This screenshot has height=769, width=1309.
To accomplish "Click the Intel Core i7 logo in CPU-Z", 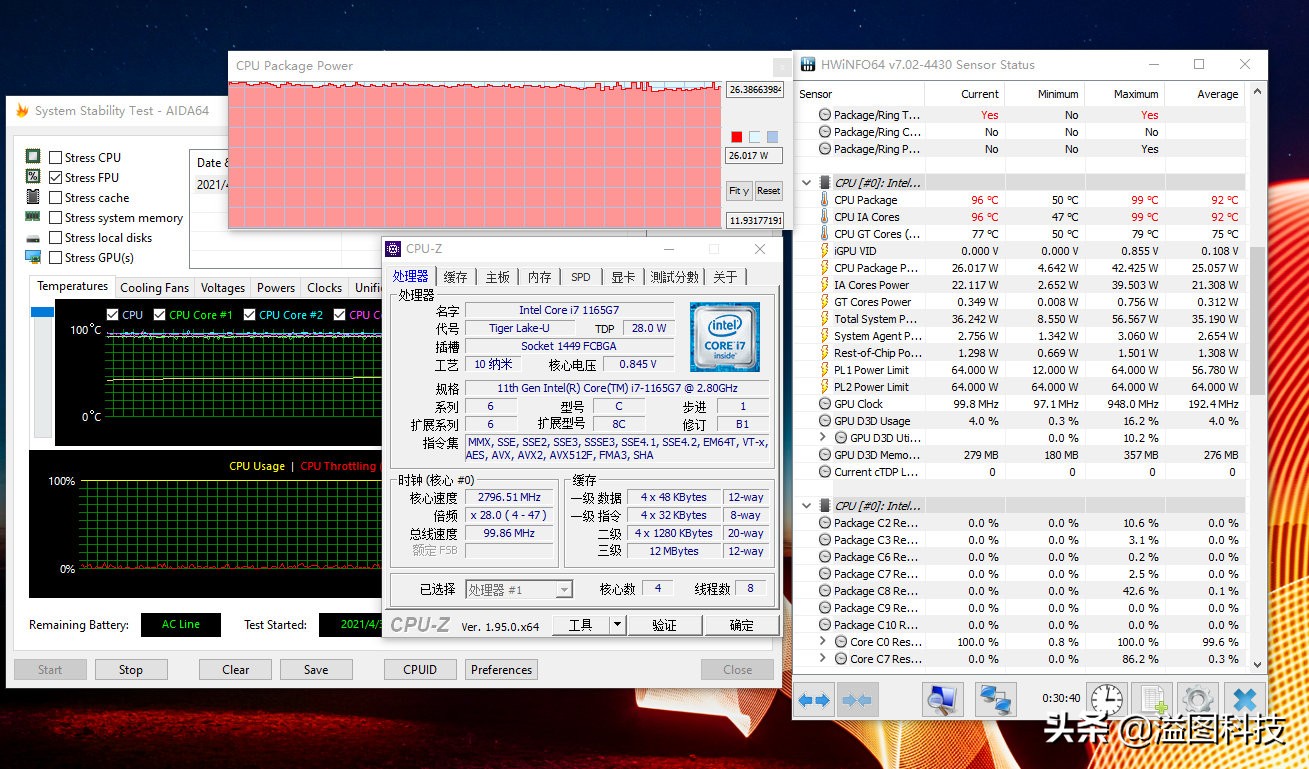I will (x=724, y=336).
